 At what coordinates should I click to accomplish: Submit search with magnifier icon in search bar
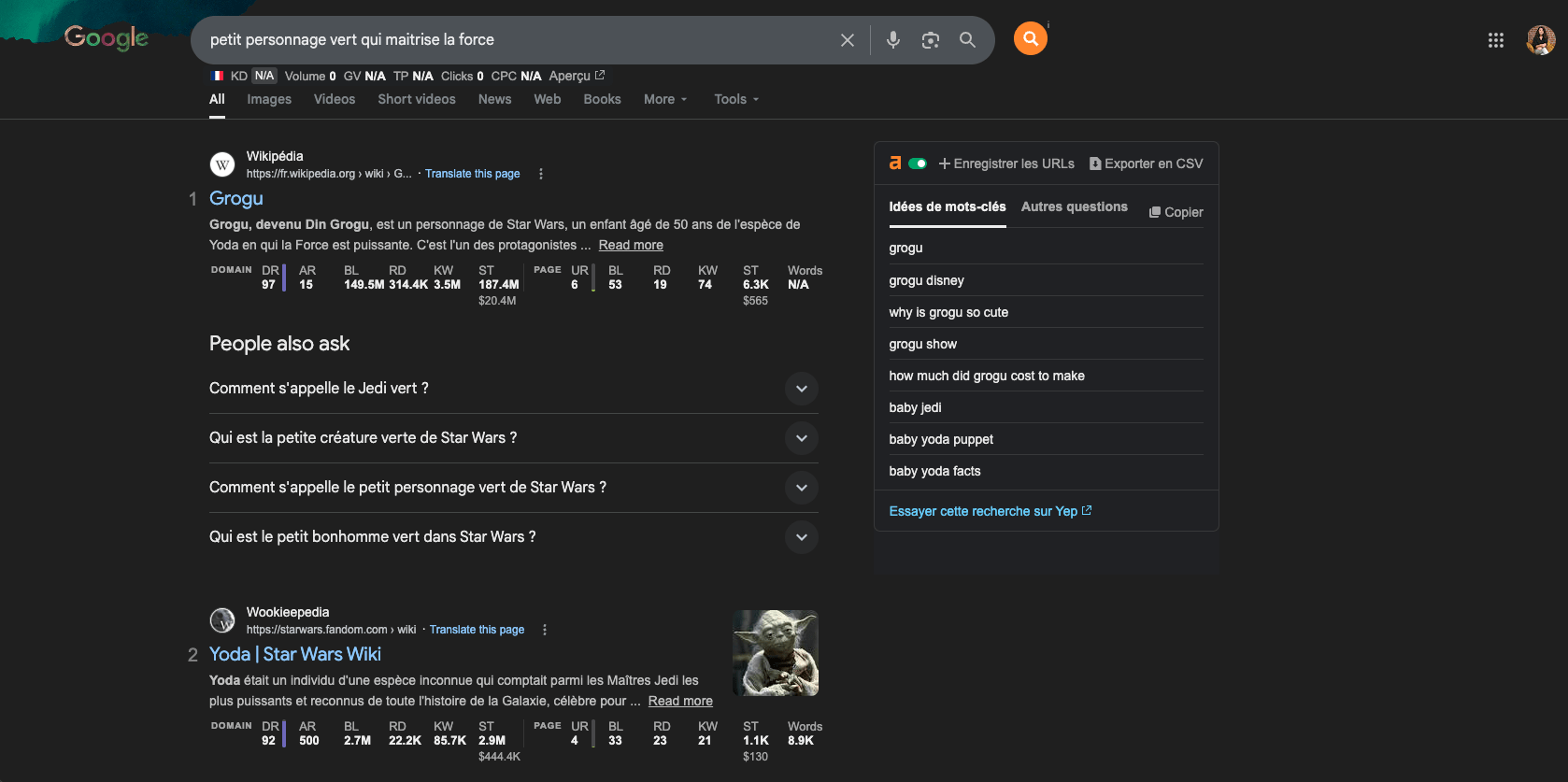click(968, 40)
